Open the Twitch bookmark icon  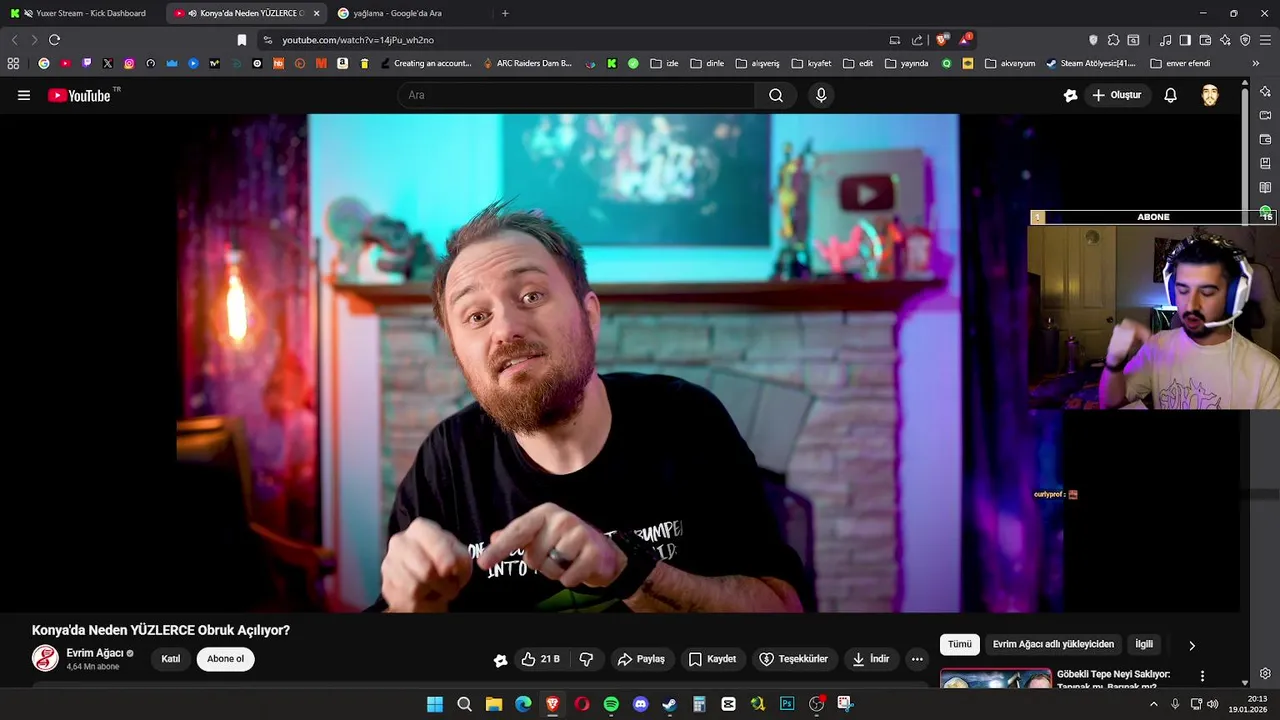[x=87, y=63]
